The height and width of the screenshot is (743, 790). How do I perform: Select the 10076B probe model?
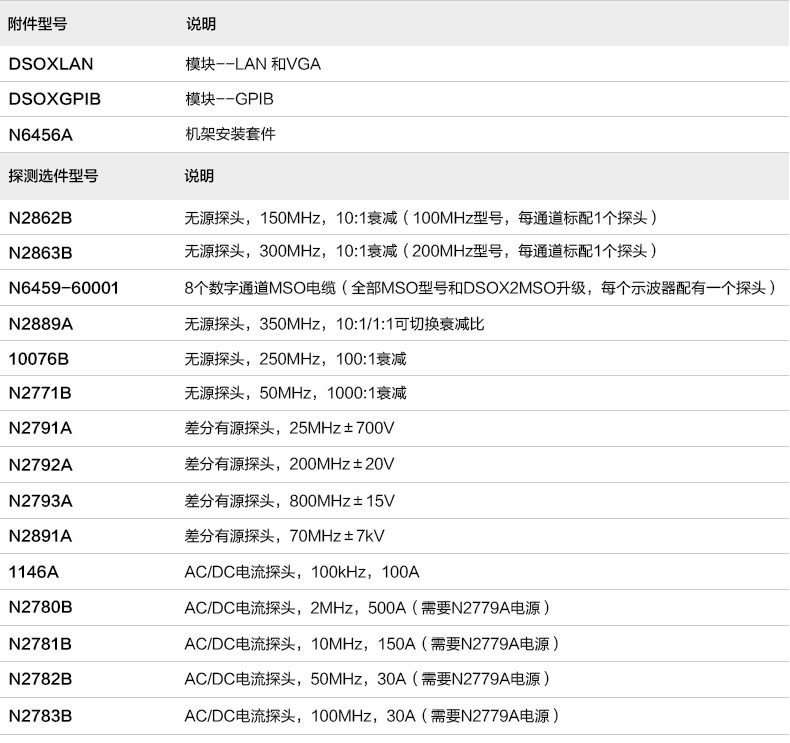click(38, 359)
